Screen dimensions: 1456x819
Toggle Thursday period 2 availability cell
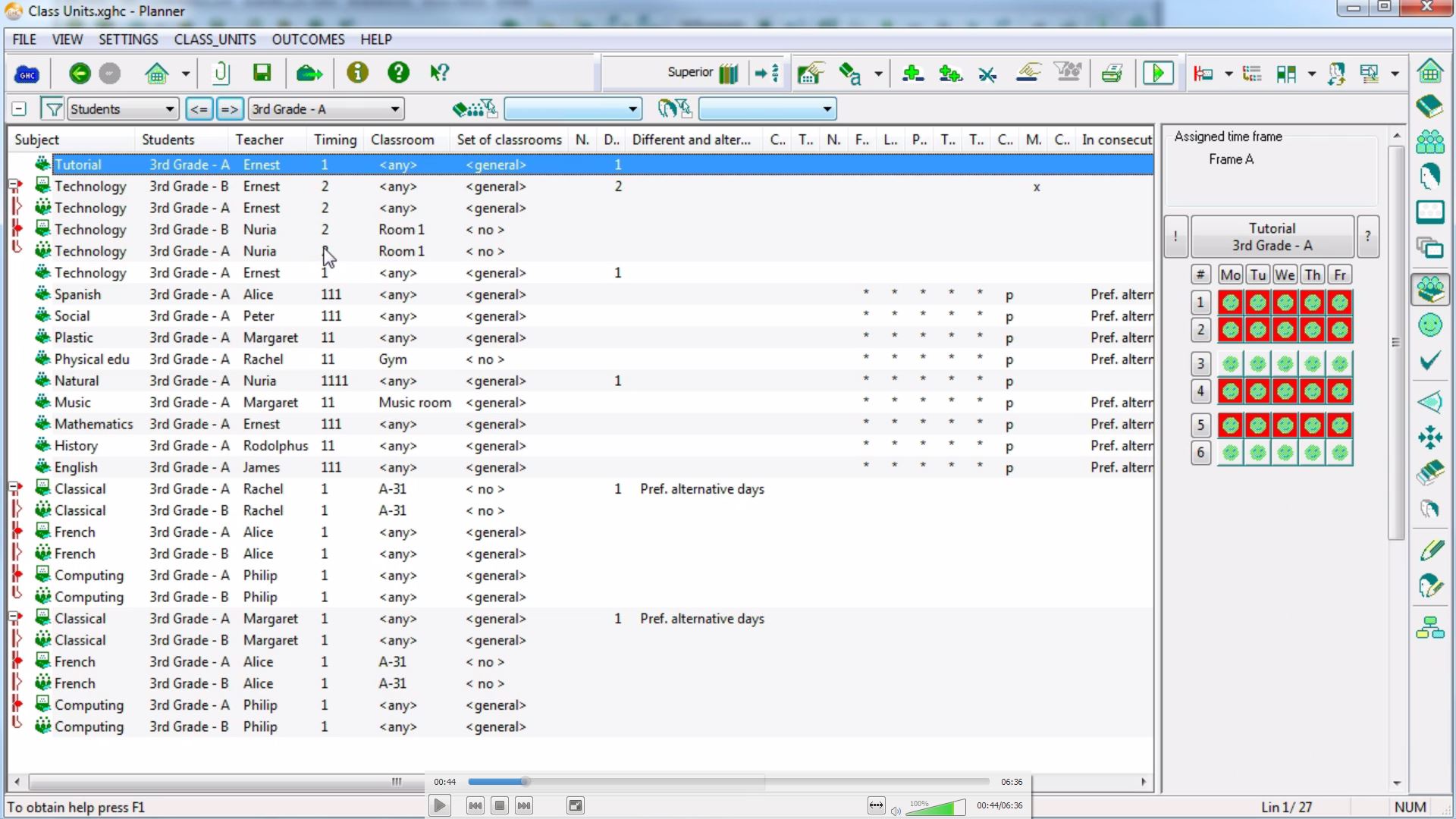pos(1313,331)
